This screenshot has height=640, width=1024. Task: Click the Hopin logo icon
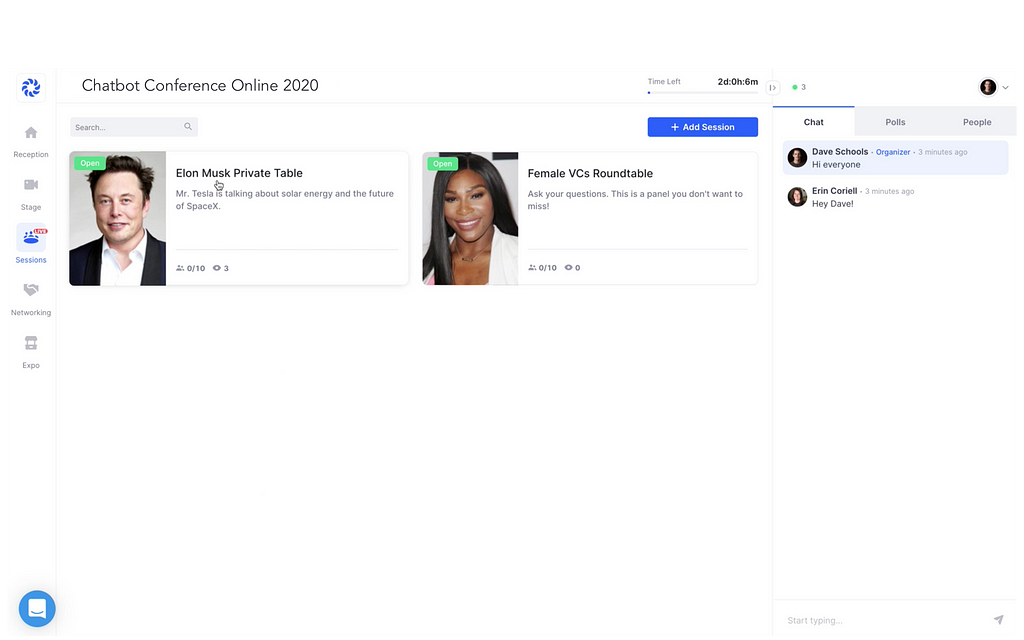click(x=31, y=88)
